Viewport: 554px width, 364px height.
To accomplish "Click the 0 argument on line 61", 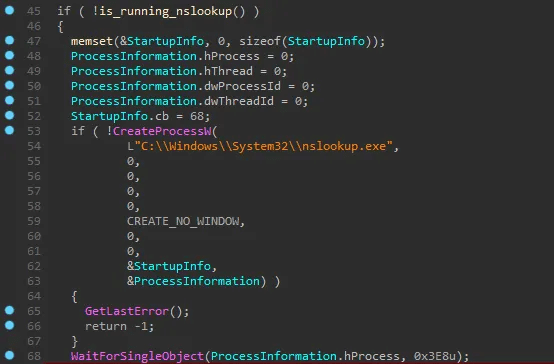I will [131, 251].
